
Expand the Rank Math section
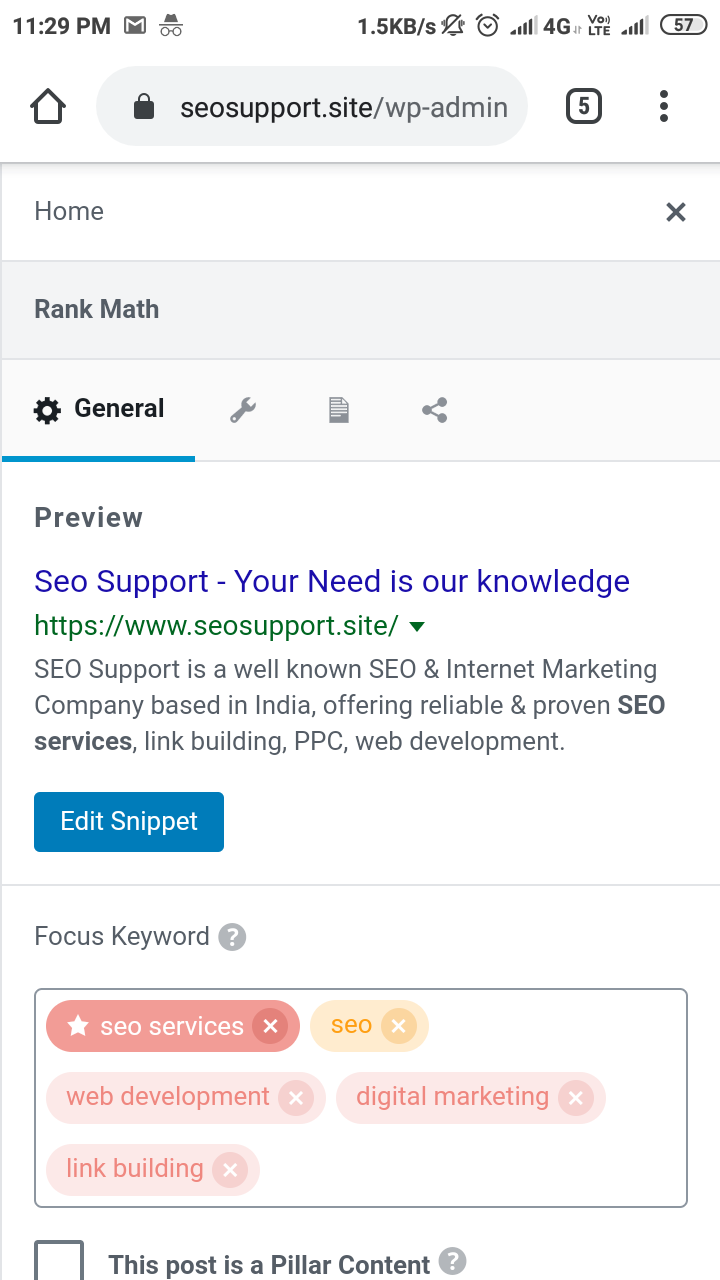97,309
